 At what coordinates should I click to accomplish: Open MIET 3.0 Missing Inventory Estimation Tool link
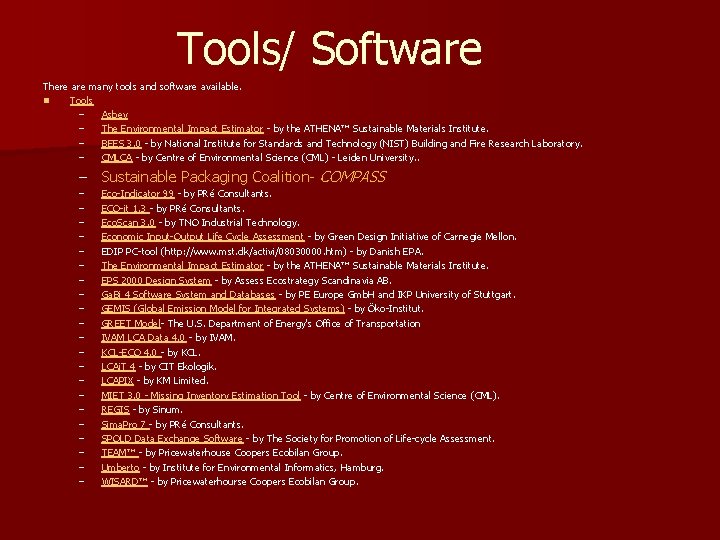201,395
